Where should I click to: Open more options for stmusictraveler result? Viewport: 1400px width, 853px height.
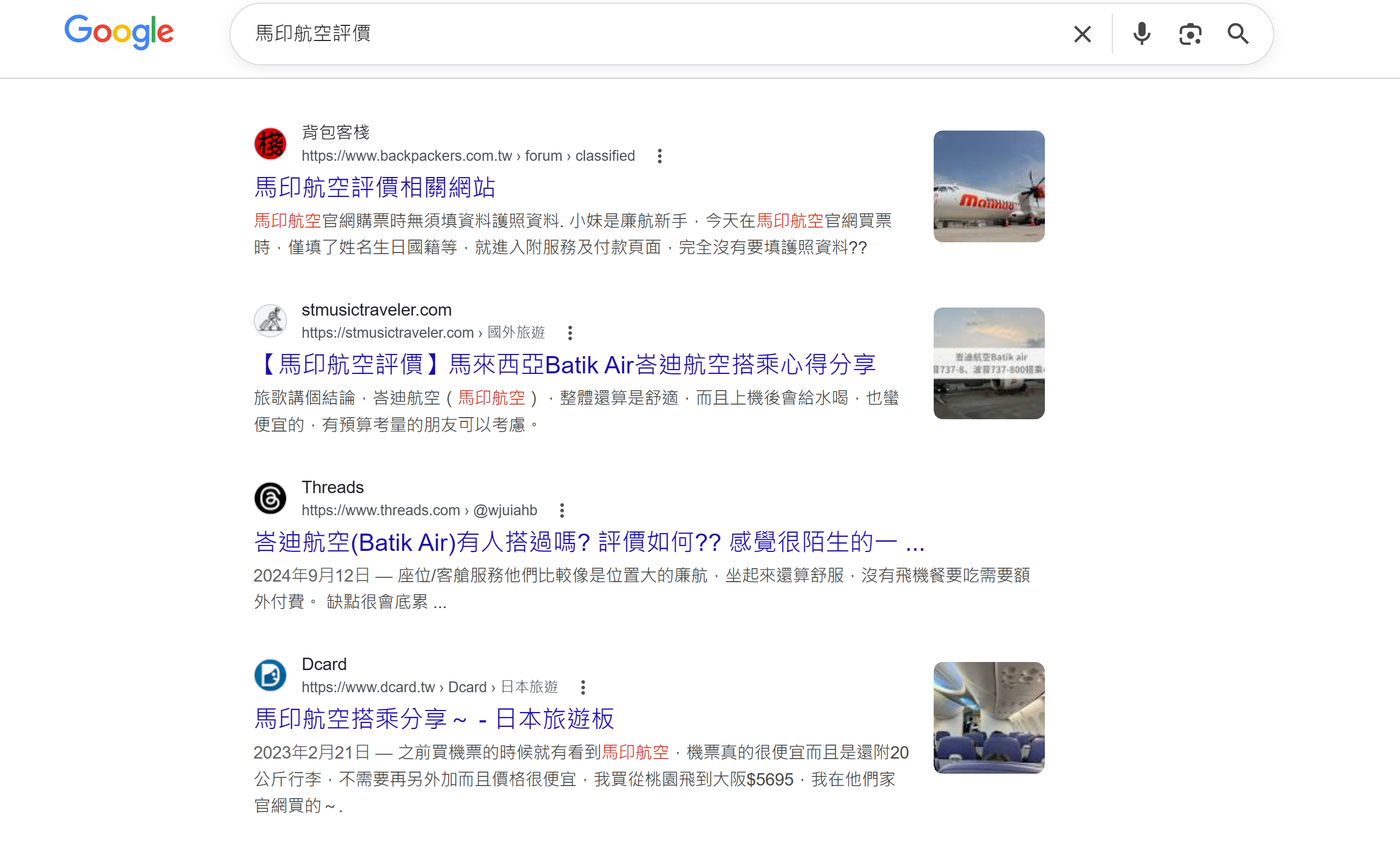pyautogui.click(x=569, y=333)
